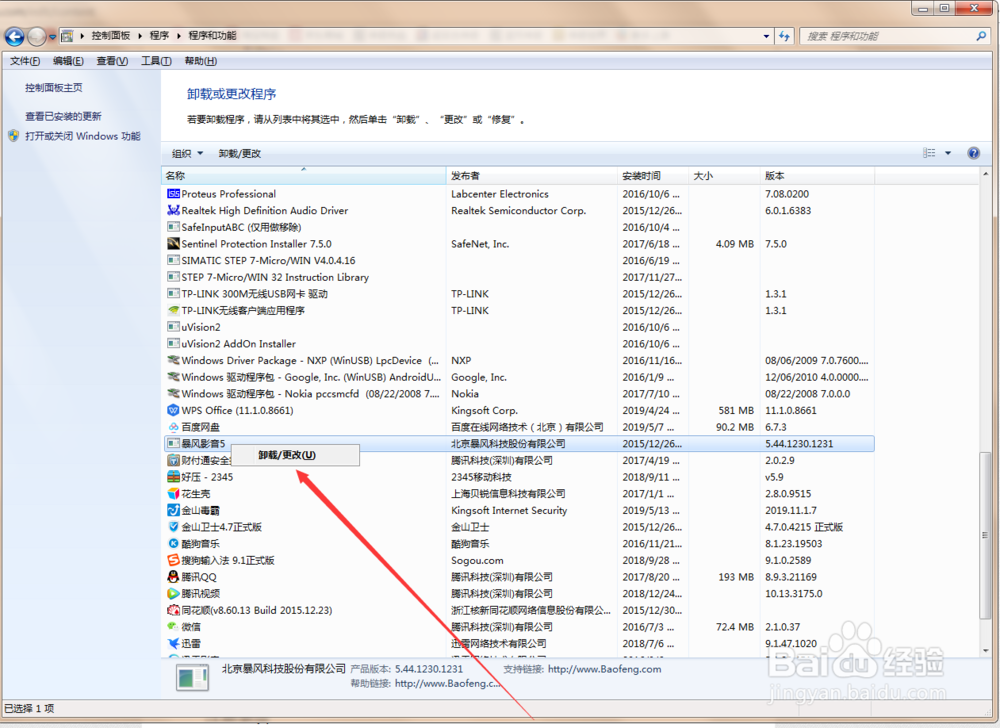1000x728 pixels.
Task: Click the Windows shield icon for Windows 功能
Action: click(x=13, y=136)
